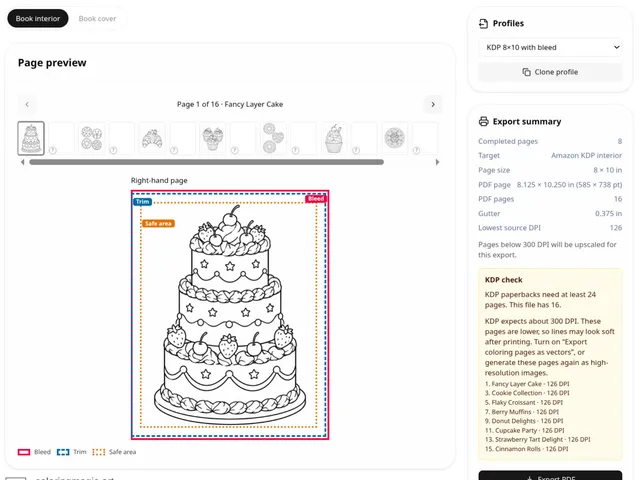Select the Cupcake Party thumbnail

tap(333, 138)
